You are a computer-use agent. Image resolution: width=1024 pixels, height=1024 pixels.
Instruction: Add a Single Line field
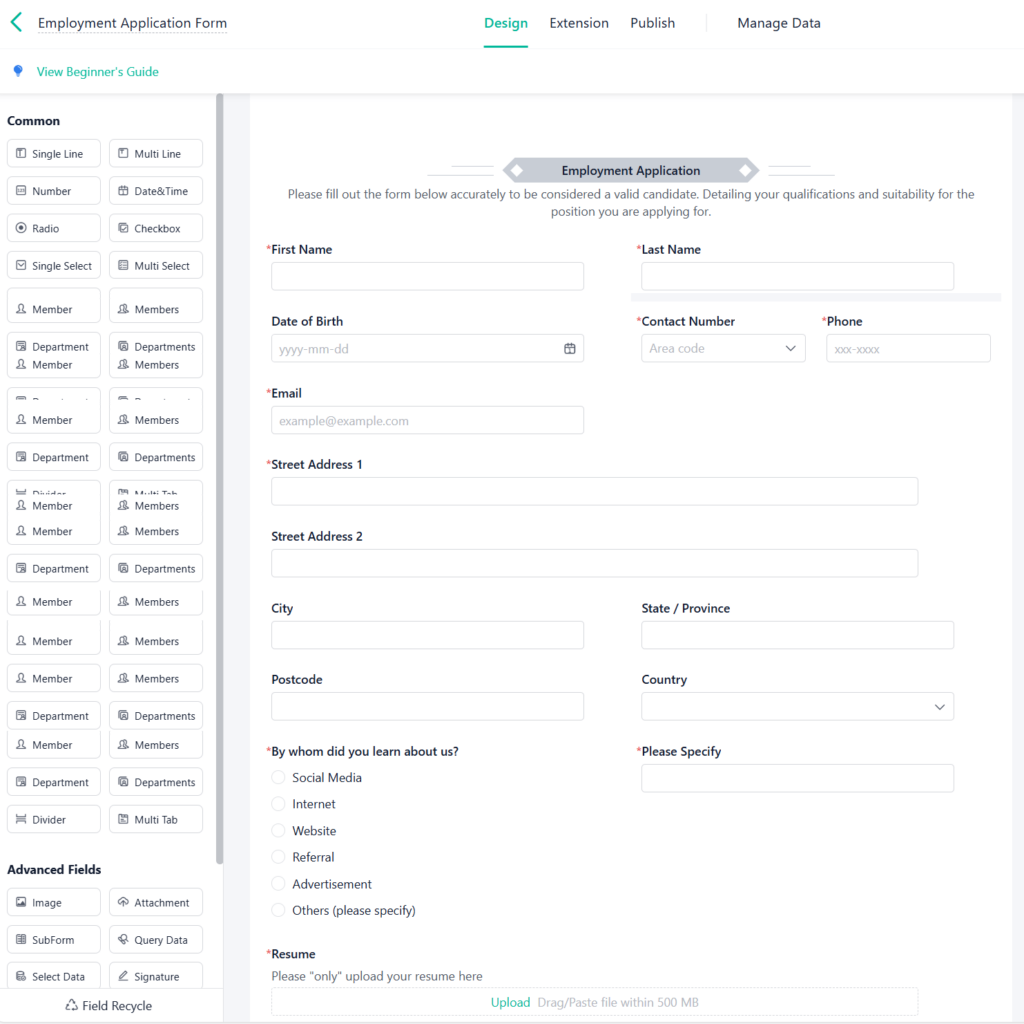pyautogui.click(x=54, y=154)
